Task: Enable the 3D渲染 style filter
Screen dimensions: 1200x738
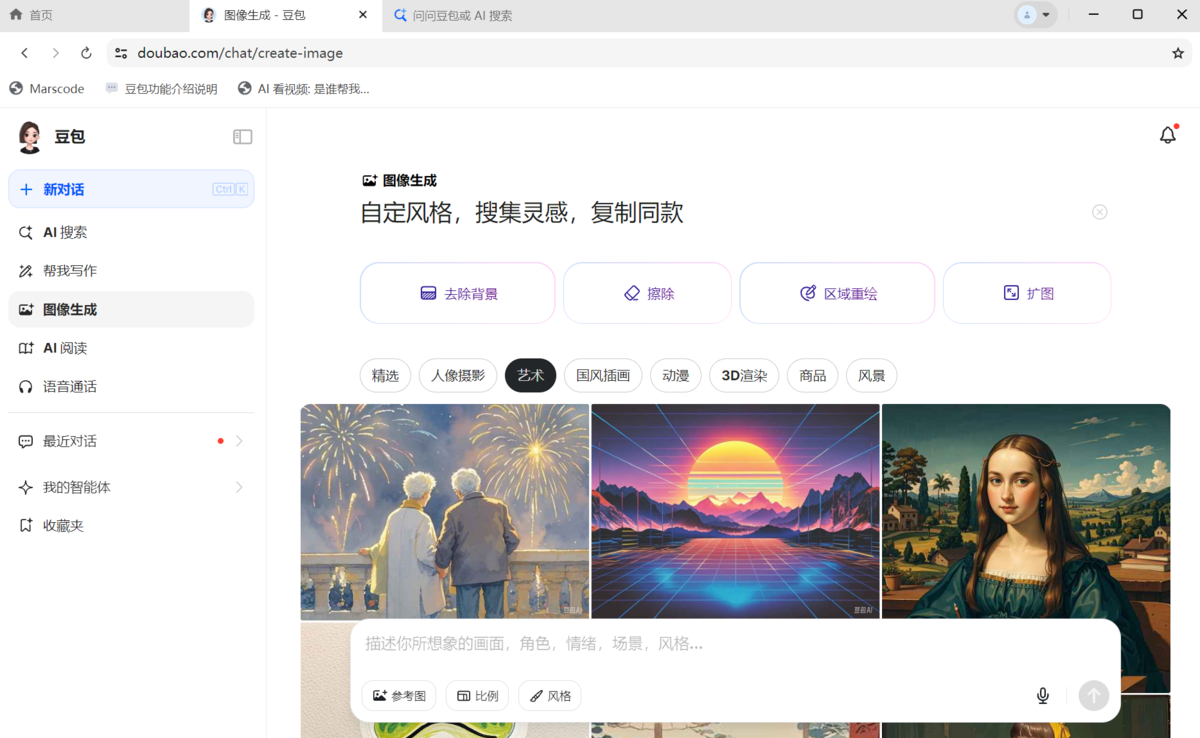Action: point(744,375)
